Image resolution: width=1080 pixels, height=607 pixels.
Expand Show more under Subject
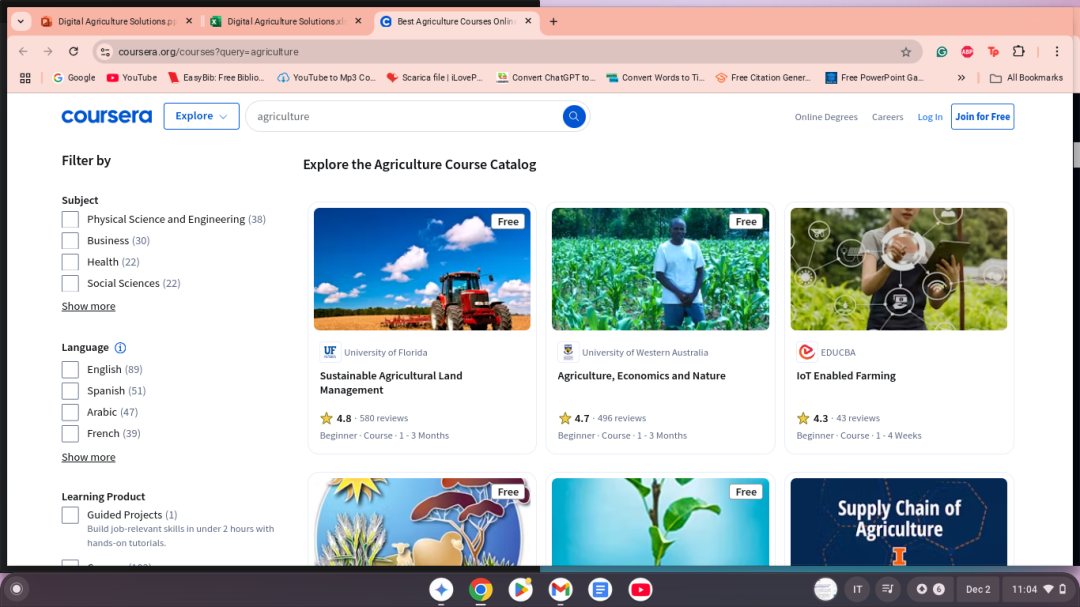[88, 306]
